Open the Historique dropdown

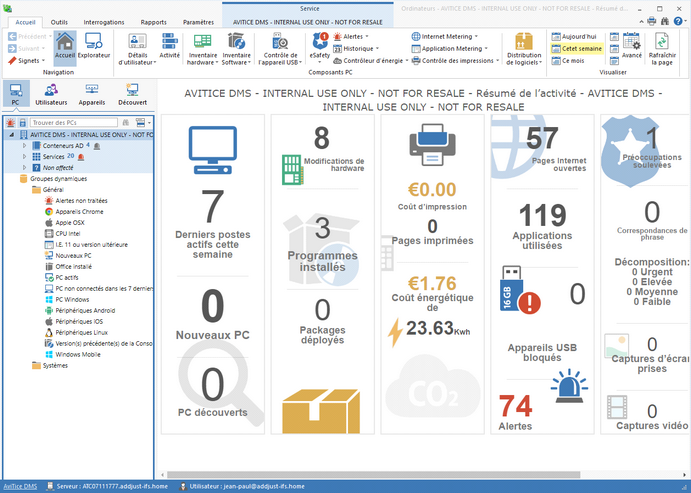[356, 48]
